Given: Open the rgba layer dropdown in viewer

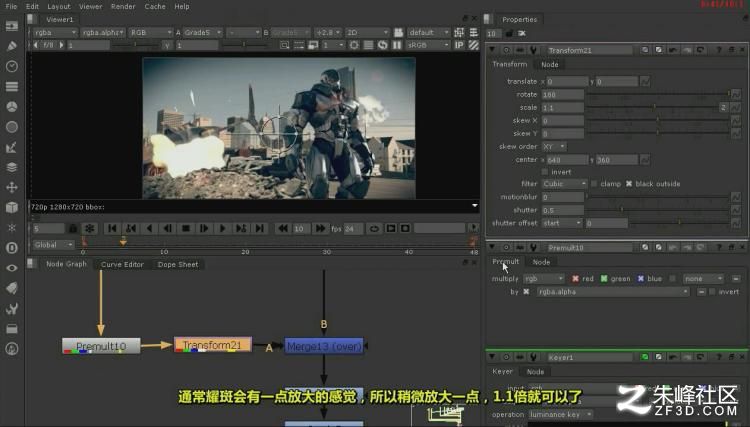Looking at the screenshot, I should (55, 33).
